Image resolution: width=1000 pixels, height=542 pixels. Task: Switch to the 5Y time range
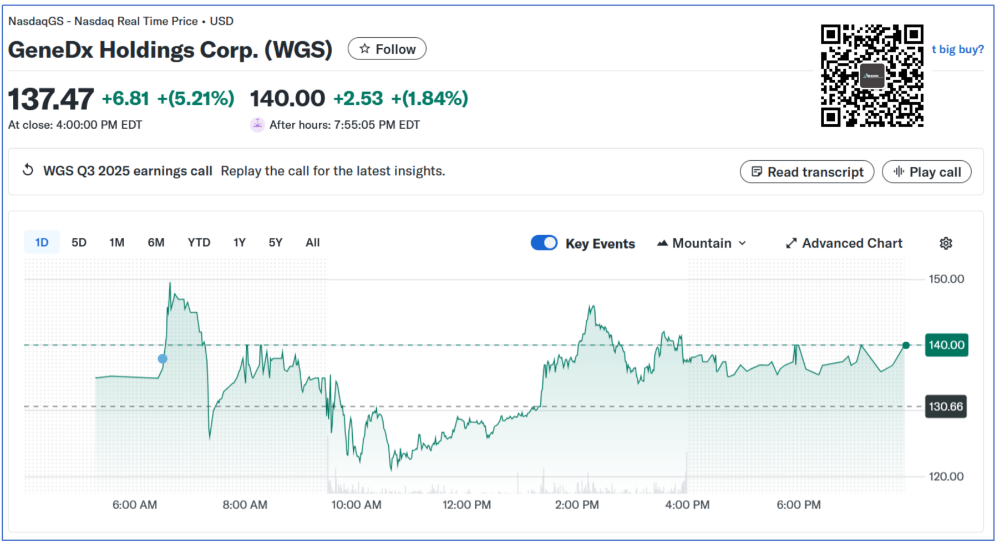(x=275, y=242)
